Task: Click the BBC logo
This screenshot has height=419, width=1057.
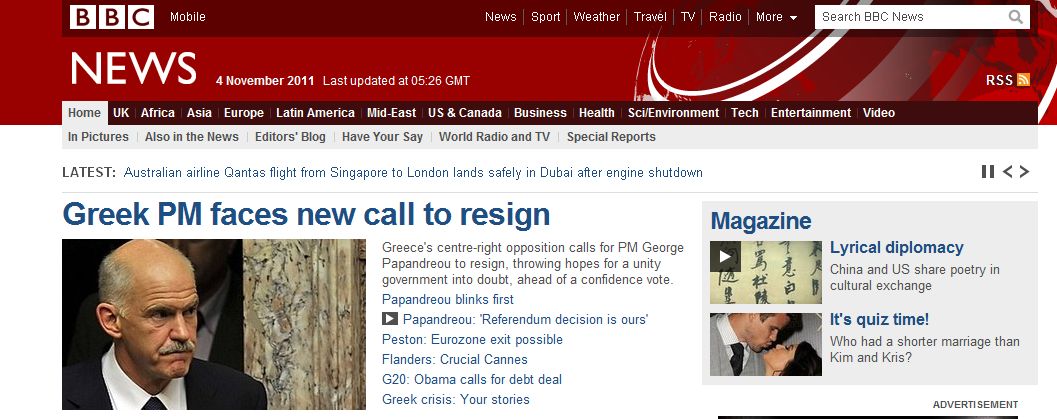Action: pos(112,17)
